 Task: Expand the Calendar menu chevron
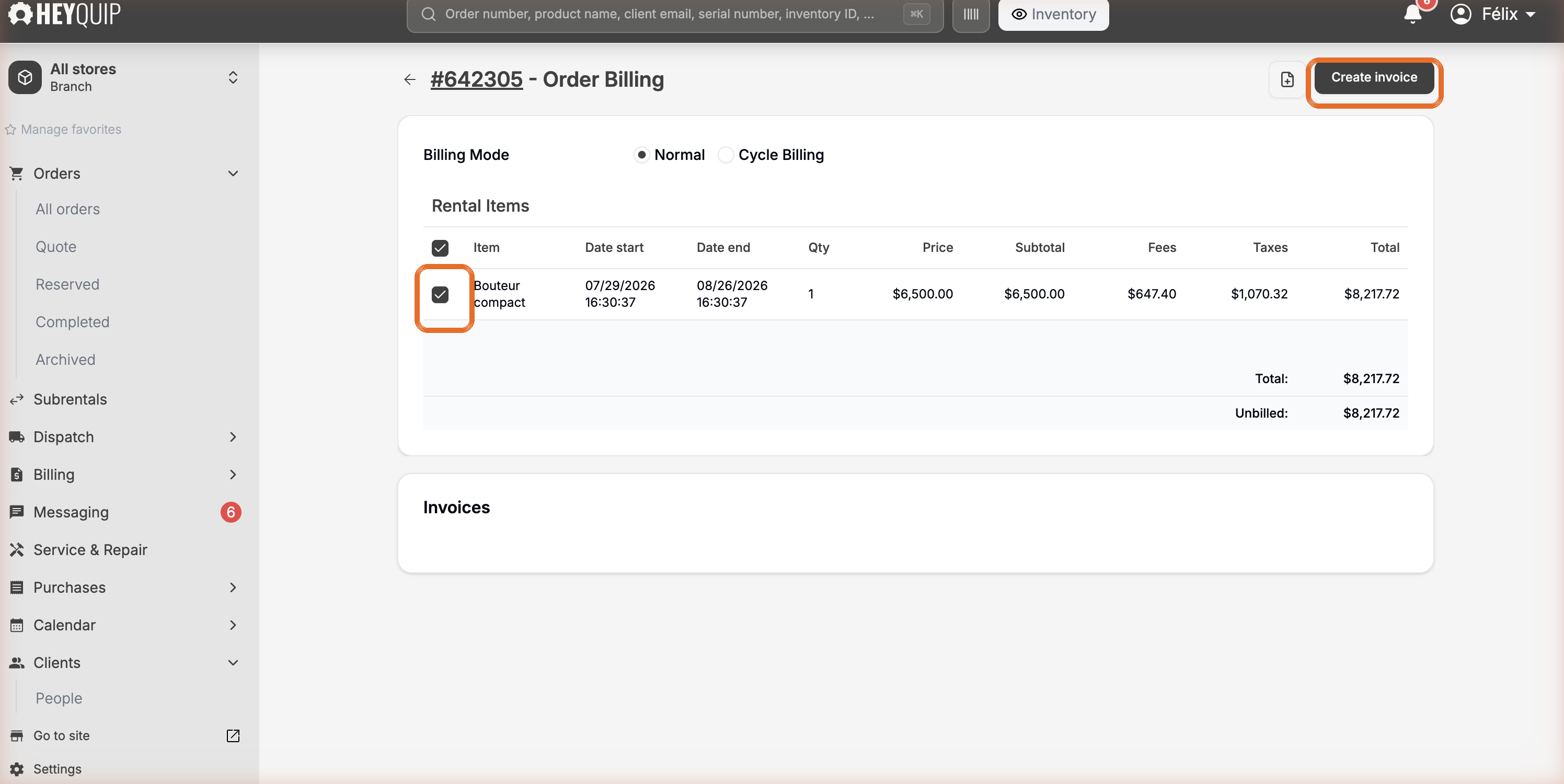(233, 625)
